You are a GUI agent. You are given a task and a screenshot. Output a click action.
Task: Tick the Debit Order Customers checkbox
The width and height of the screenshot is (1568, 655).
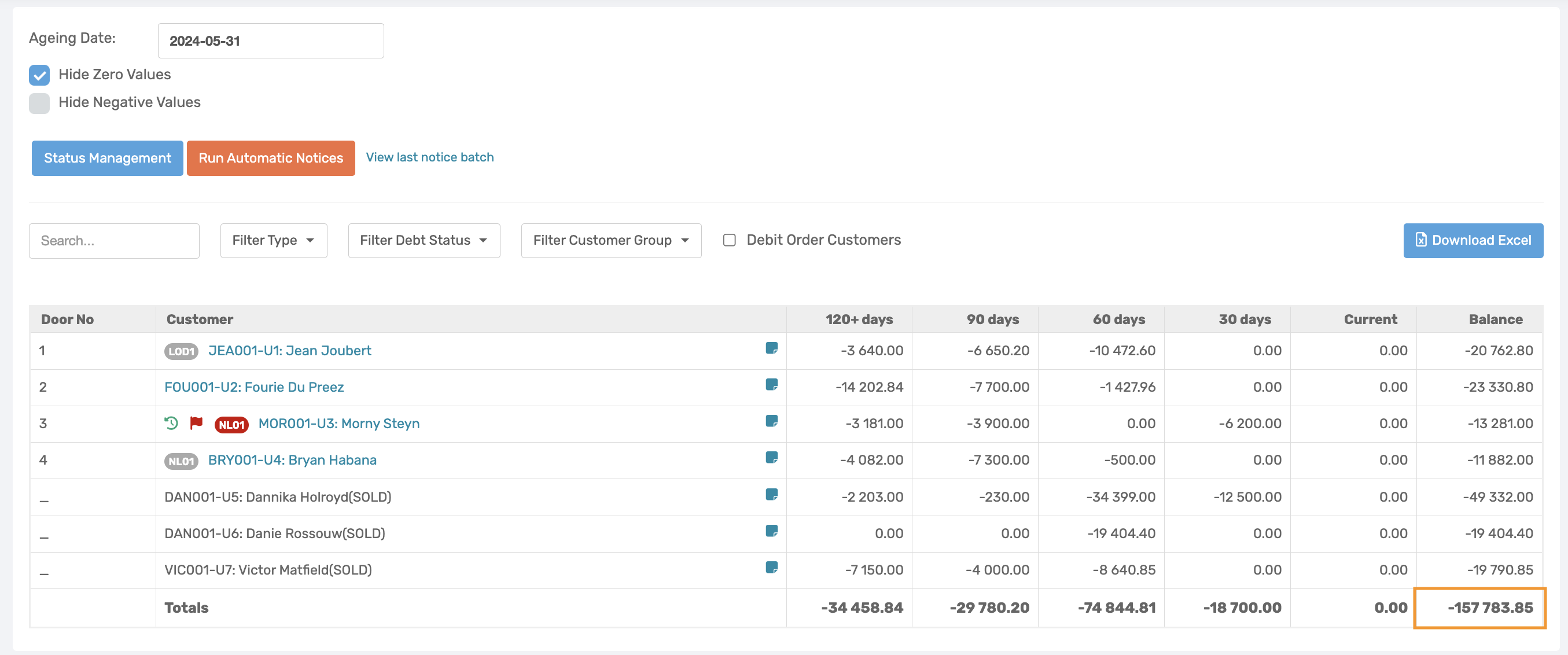729,240
